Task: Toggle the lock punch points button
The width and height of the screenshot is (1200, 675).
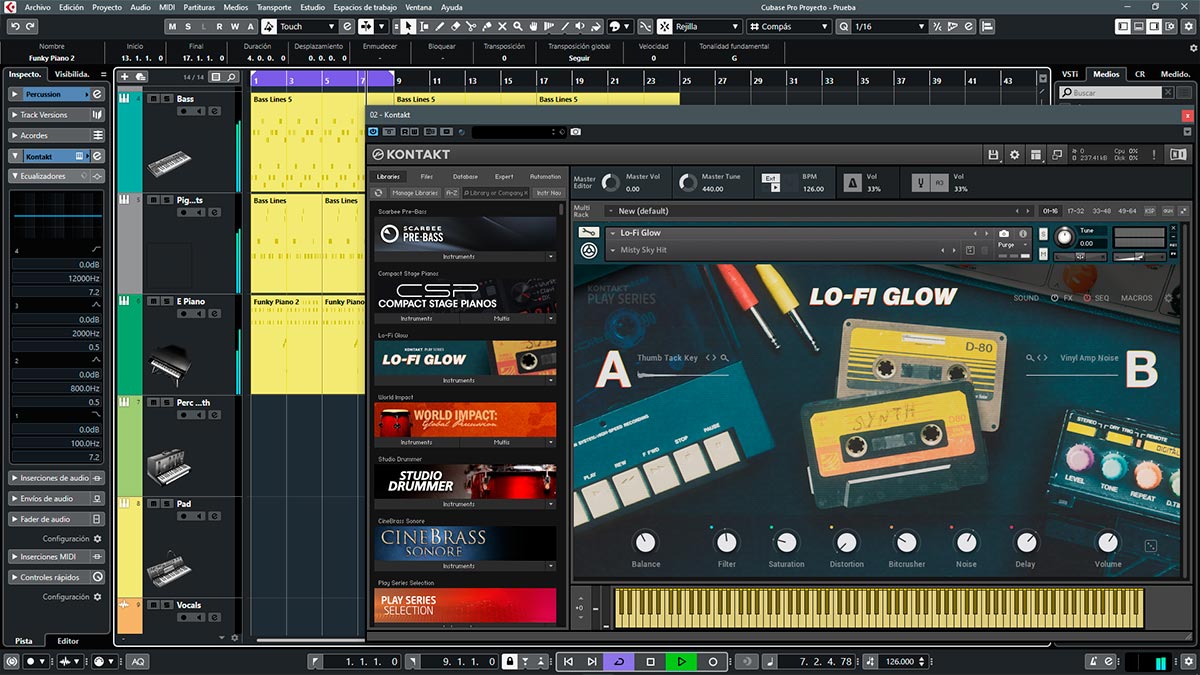Action: (x=510, y=661)
